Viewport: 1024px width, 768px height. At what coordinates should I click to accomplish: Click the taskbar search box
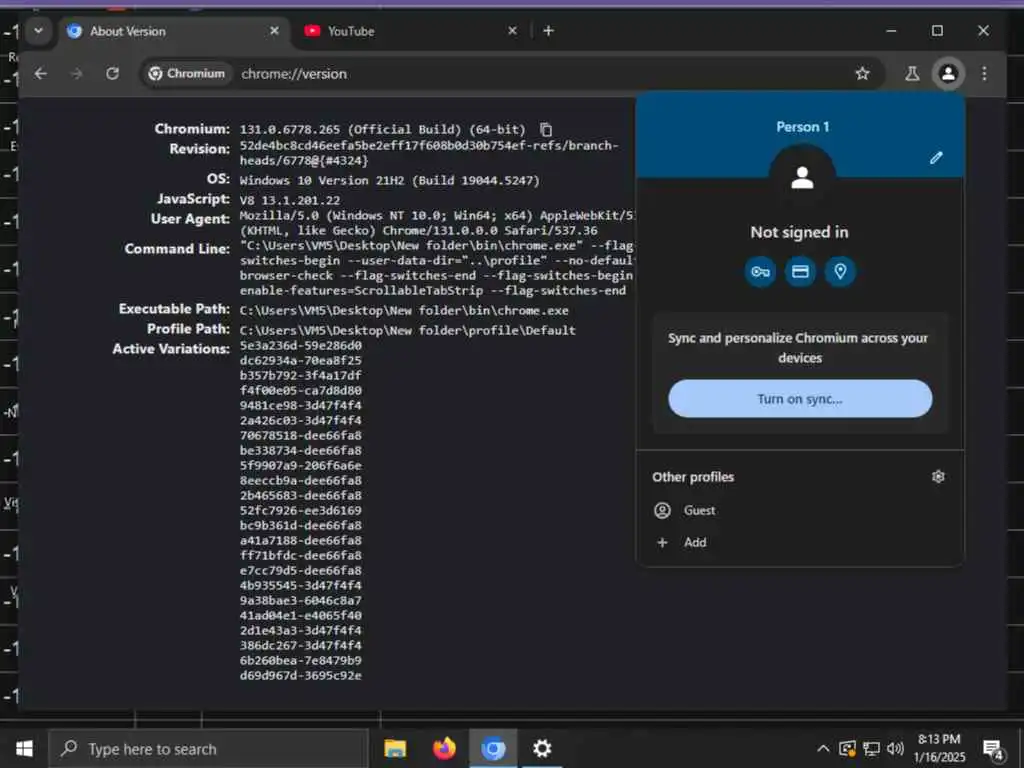209,748
